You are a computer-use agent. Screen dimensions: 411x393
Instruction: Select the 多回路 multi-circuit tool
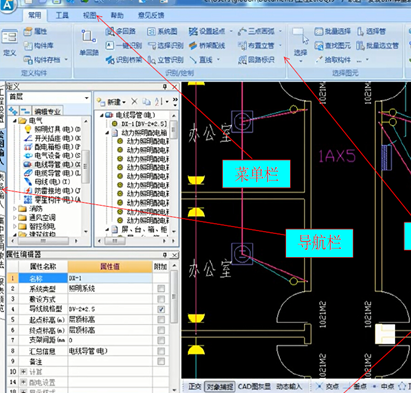(120, 31)
